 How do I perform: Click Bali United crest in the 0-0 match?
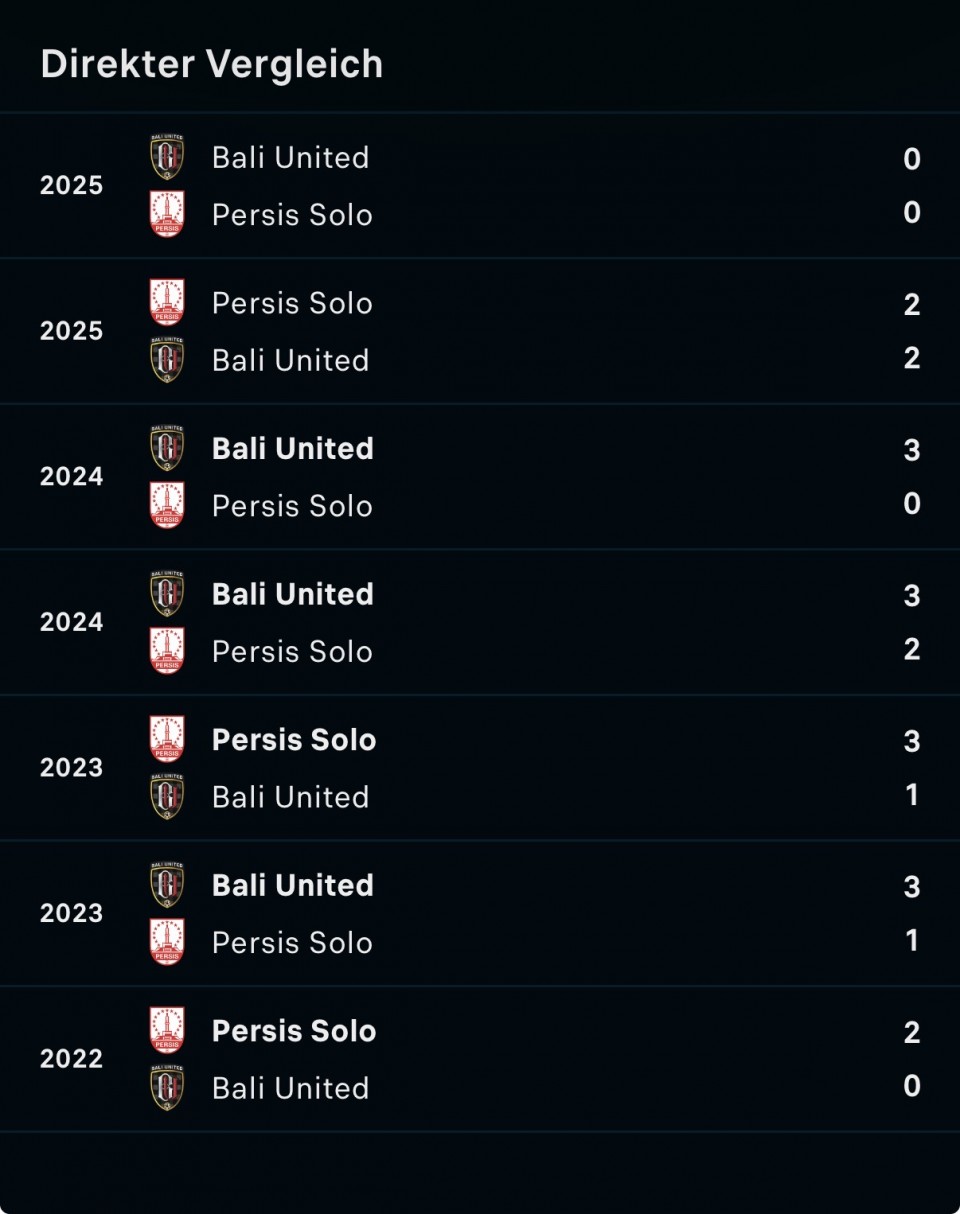click(167, 157)
